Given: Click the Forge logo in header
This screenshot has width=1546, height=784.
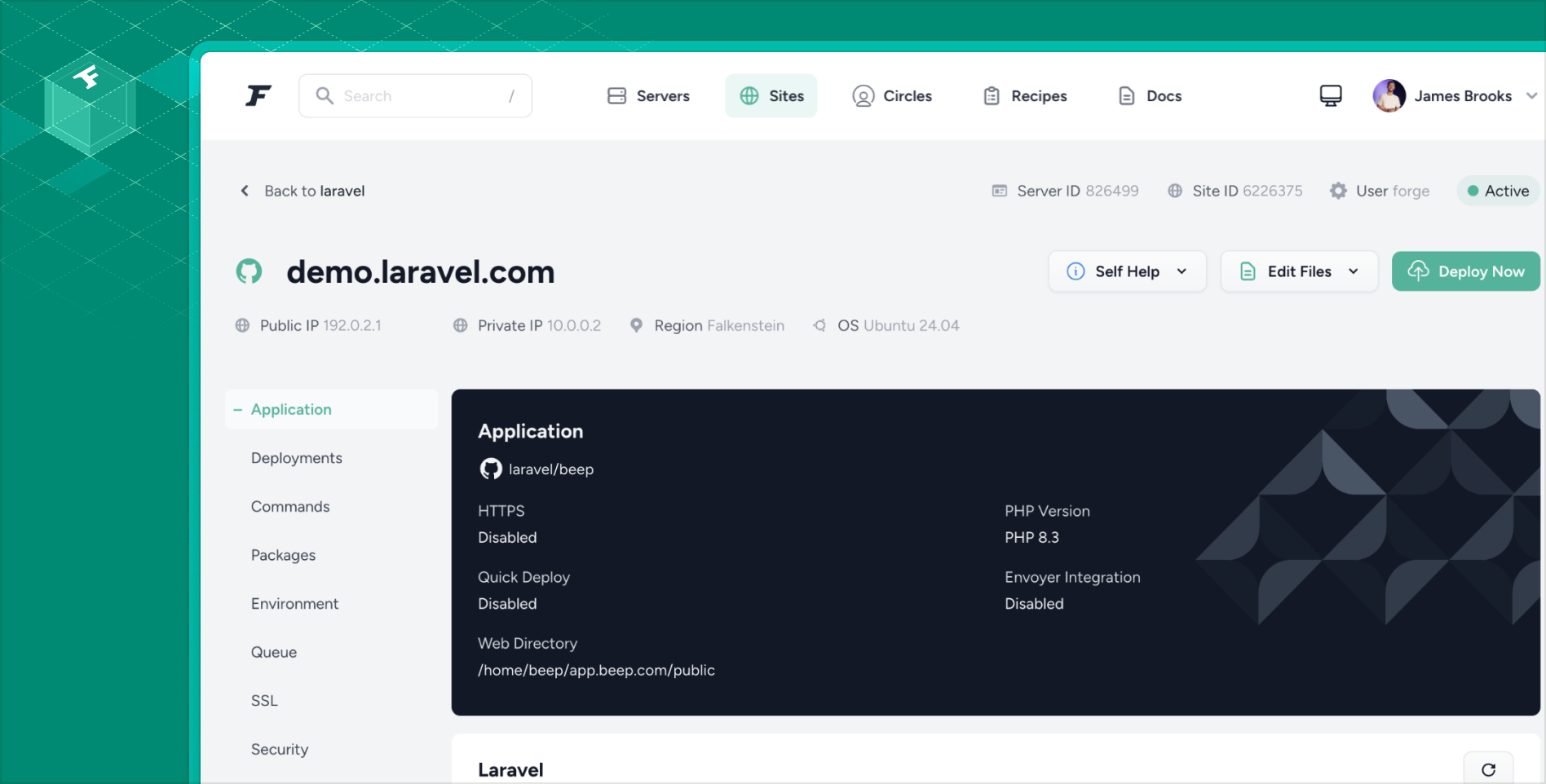Looking at the screenshot, I should (x=258, y=96).
